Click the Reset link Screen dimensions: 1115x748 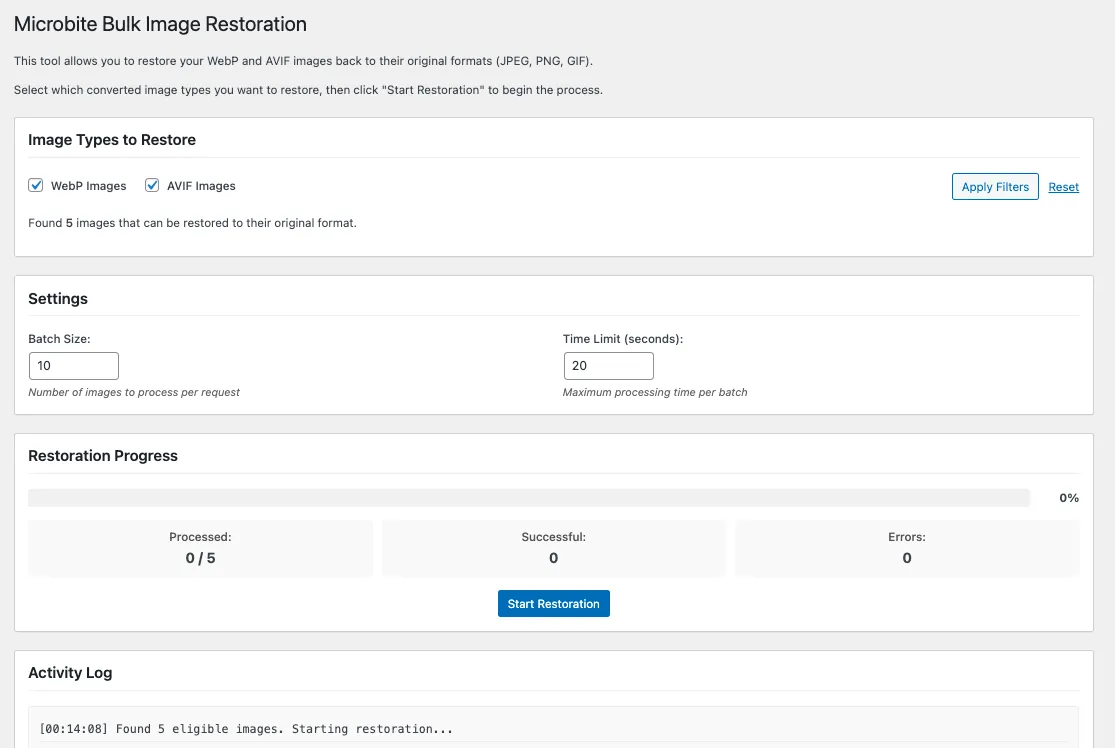click(1063, 187)
